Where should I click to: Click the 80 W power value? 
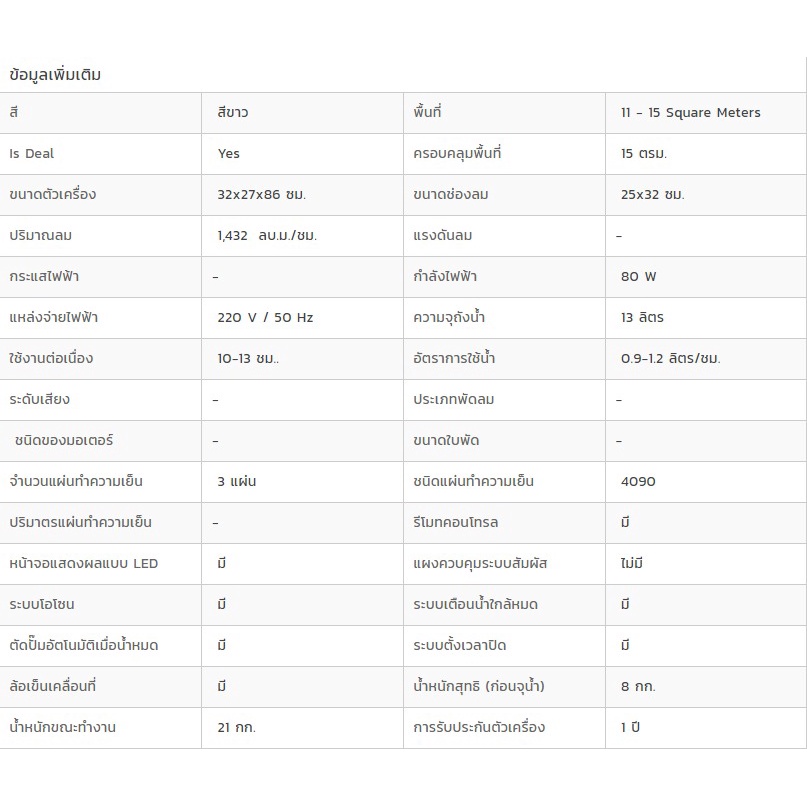[638, 277]
